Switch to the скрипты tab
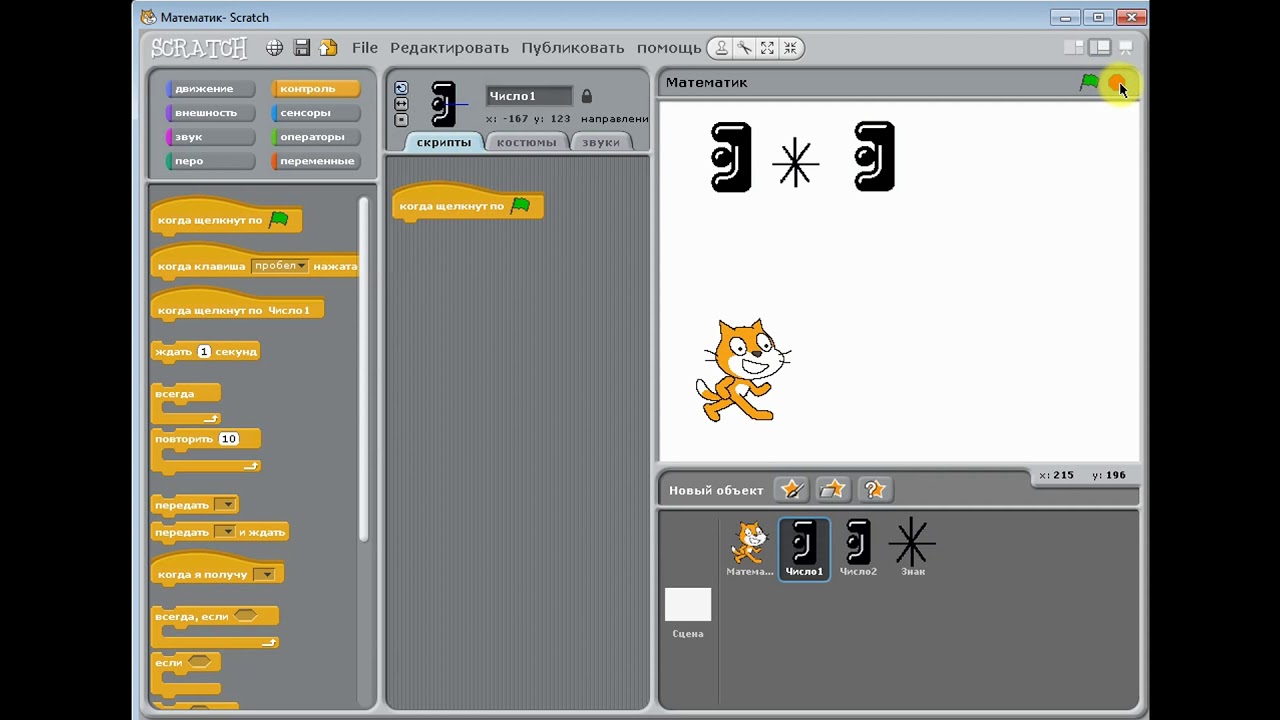The image size is (1280, 720). pos(443,142)
